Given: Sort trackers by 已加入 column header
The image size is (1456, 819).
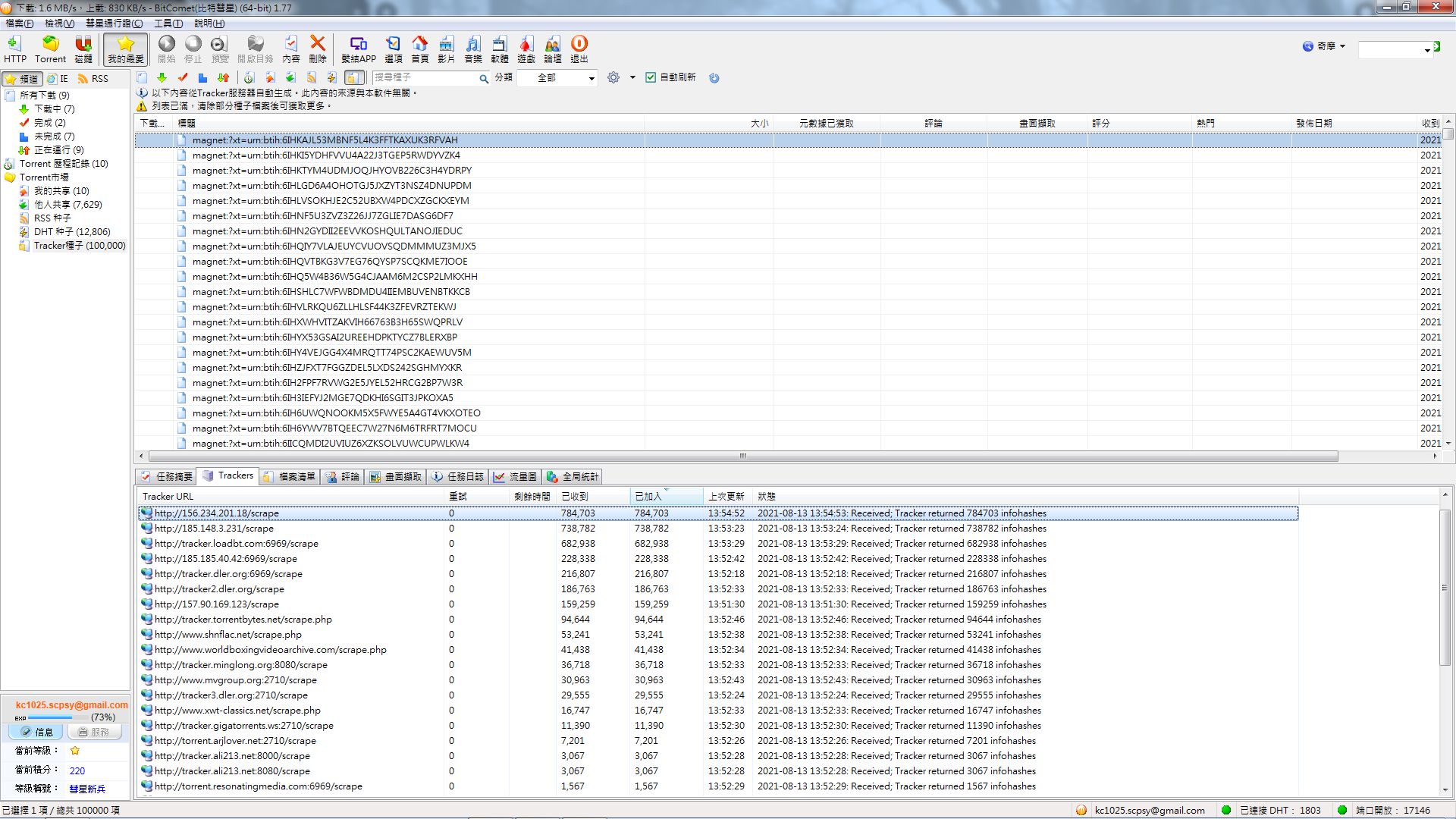Looking at the screenshot, I should coord(666,497).
